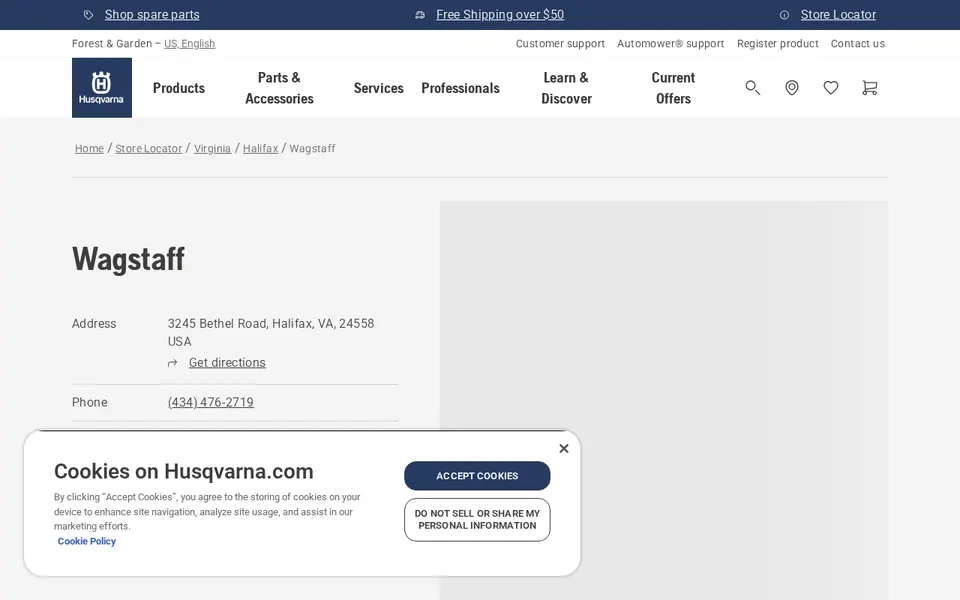This screenshot has height=600, width=960.
Task: Open the Cookie Policy link
Action: click(x=86, y=541)
